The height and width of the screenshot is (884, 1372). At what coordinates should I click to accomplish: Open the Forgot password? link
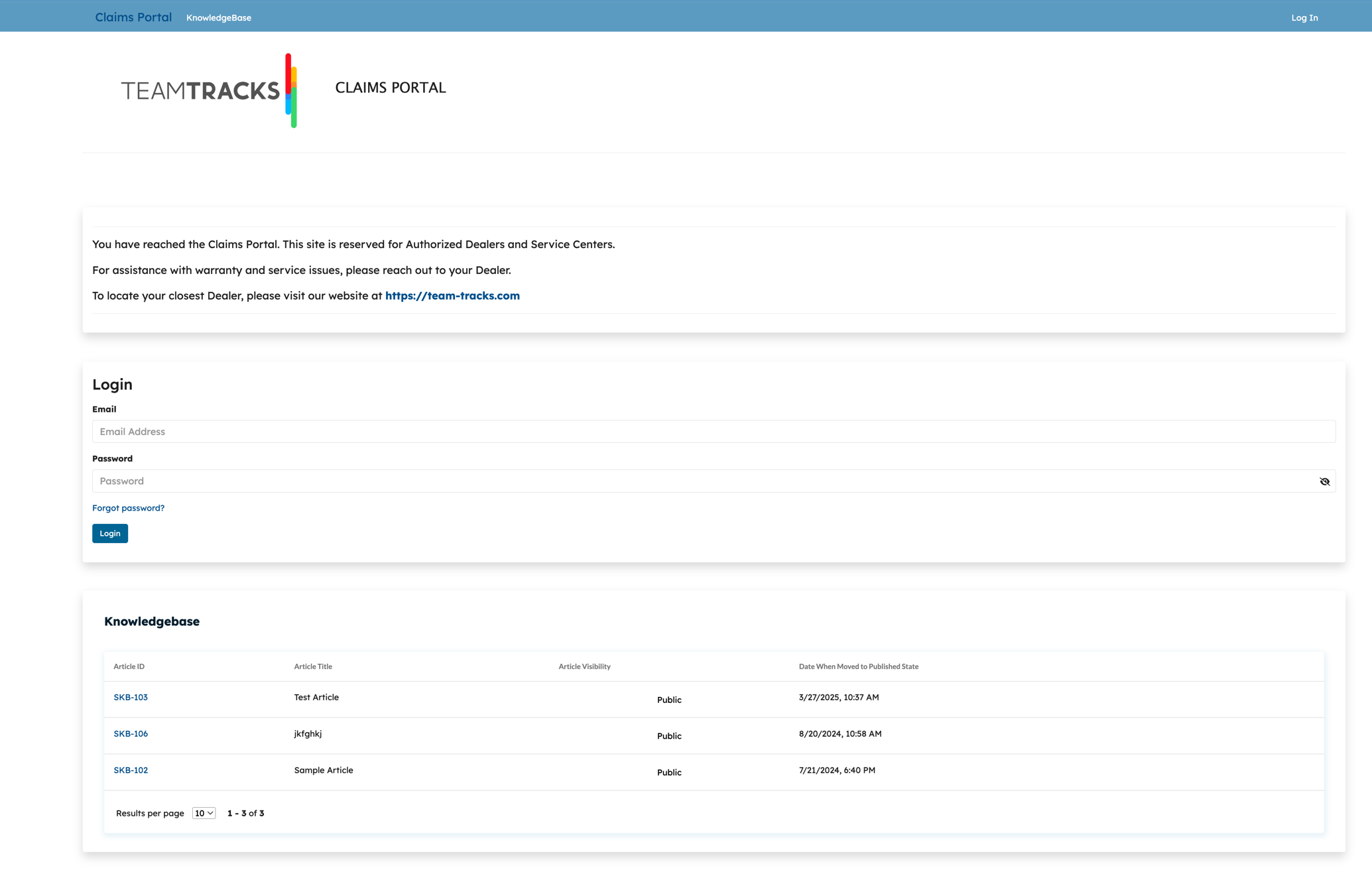pos(128,508)
